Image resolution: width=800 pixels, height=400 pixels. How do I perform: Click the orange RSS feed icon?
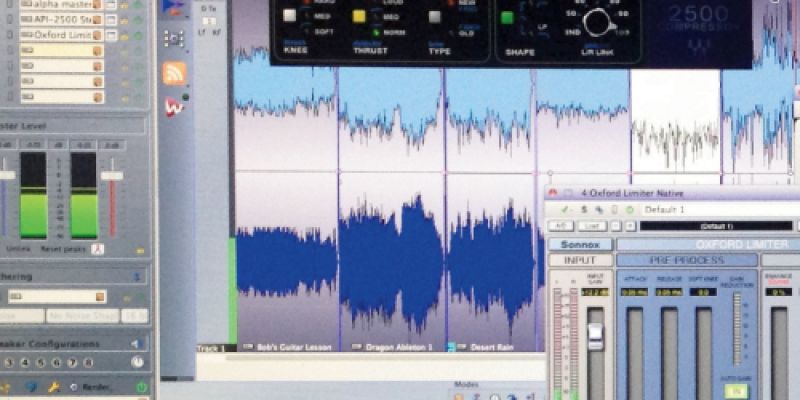tap(174, 73)
